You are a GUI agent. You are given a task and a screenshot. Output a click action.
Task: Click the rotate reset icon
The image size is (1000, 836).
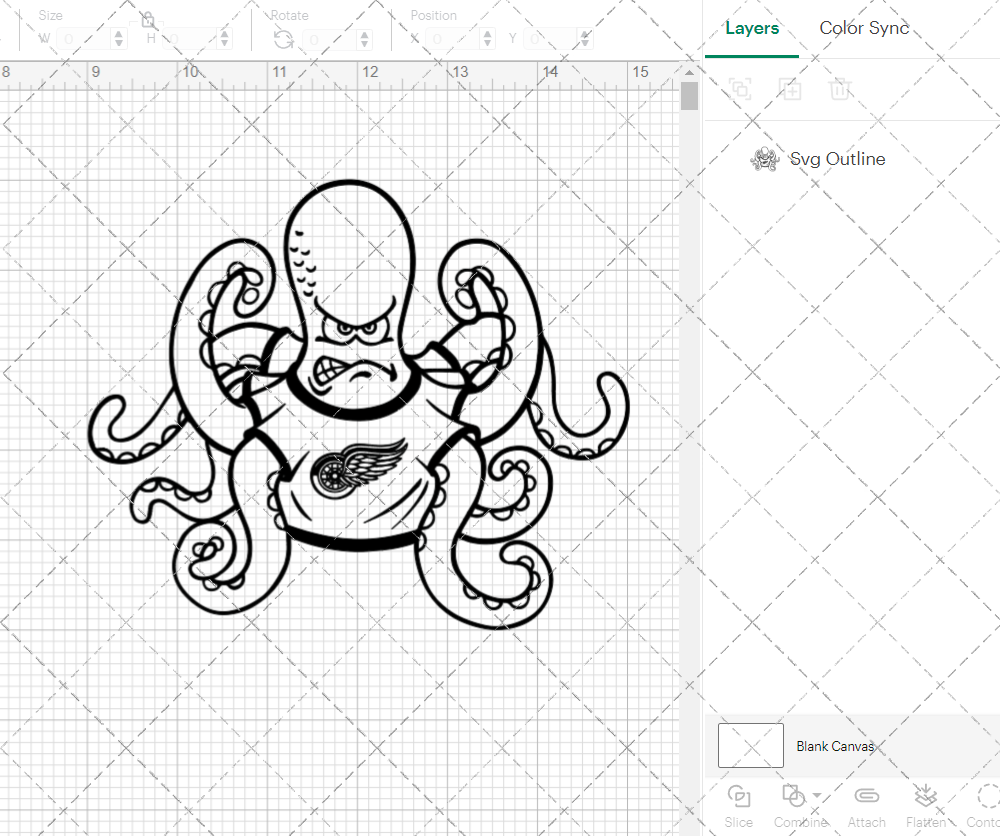(x=283, y=38)
